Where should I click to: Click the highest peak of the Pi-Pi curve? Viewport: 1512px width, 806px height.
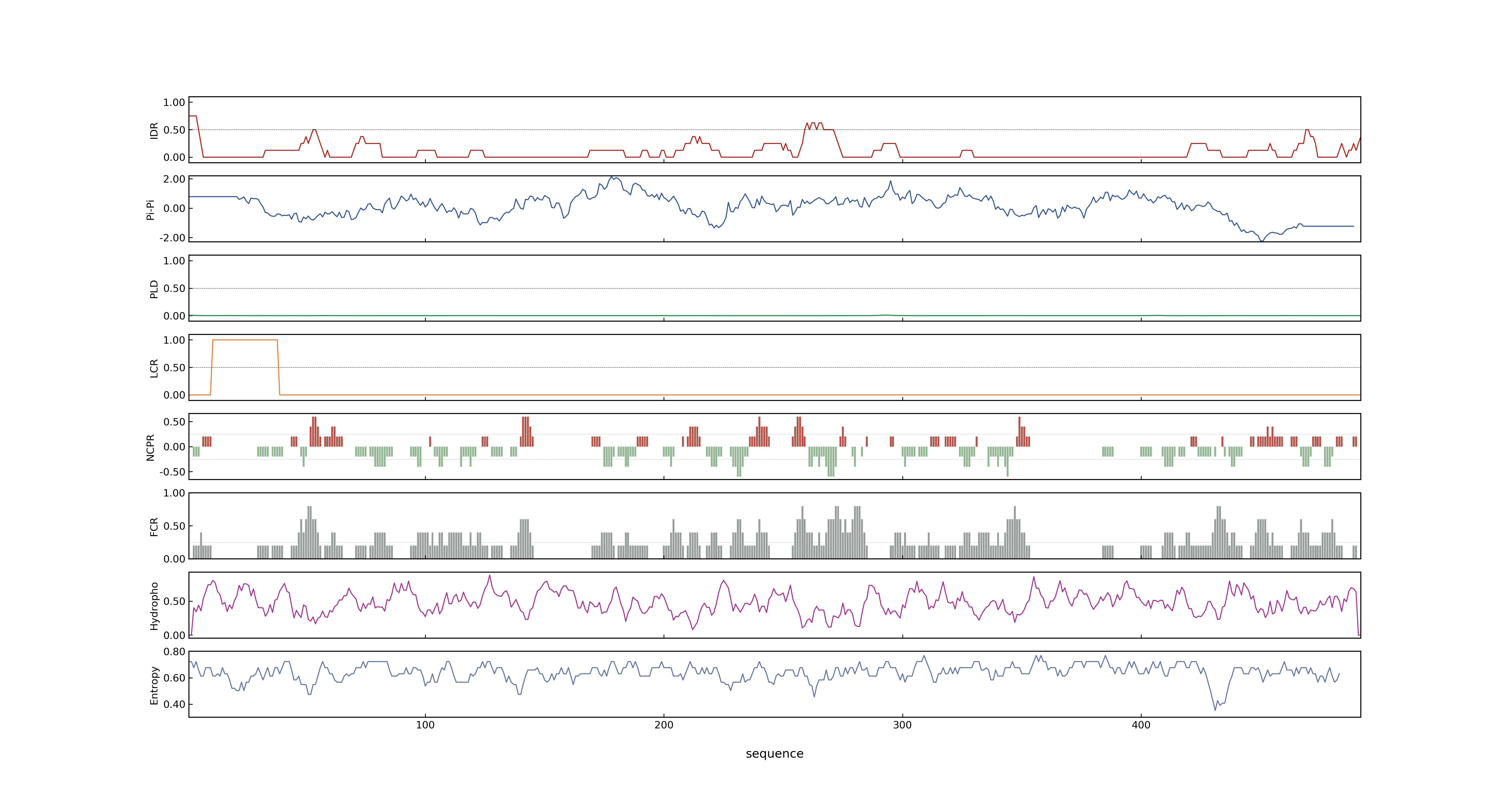(x=612, y=177)
